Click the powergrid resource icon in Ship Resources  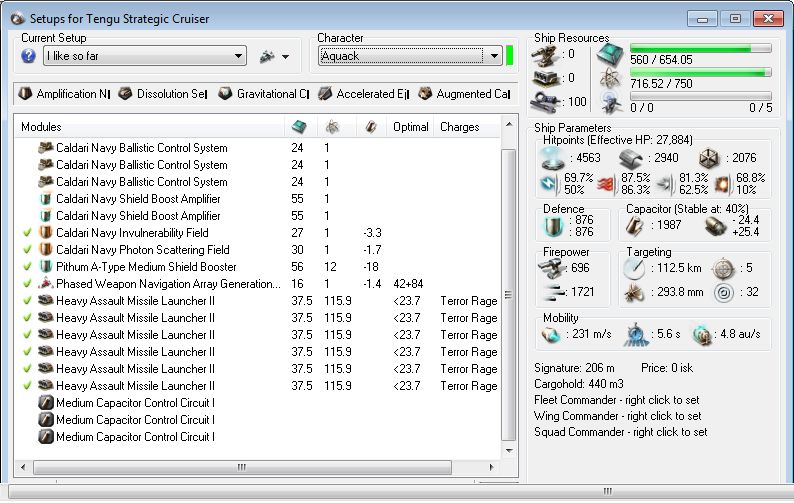click(611, 79)
